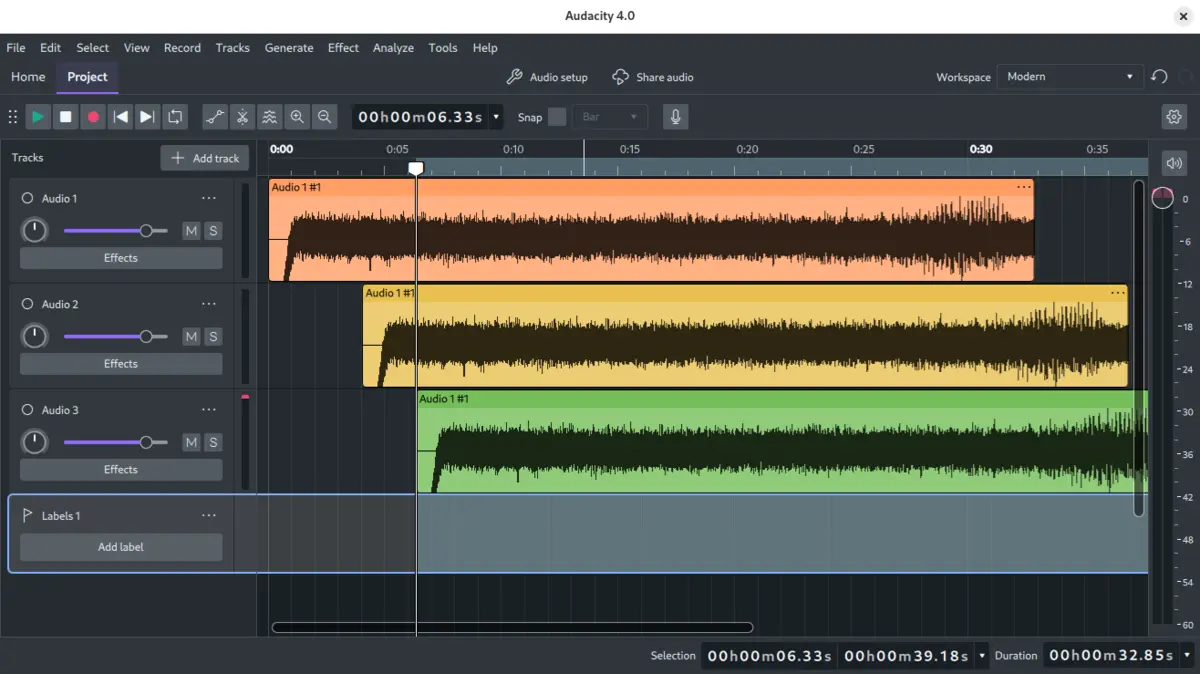This screenshot has height=674, width=1200.
Task: Switch to the Home tab
Action: point(28,77)
